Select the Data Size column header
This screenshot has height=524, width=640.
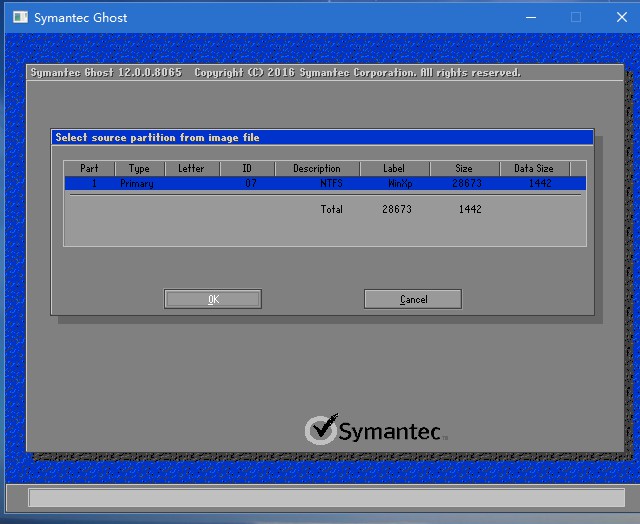point(533,169)
